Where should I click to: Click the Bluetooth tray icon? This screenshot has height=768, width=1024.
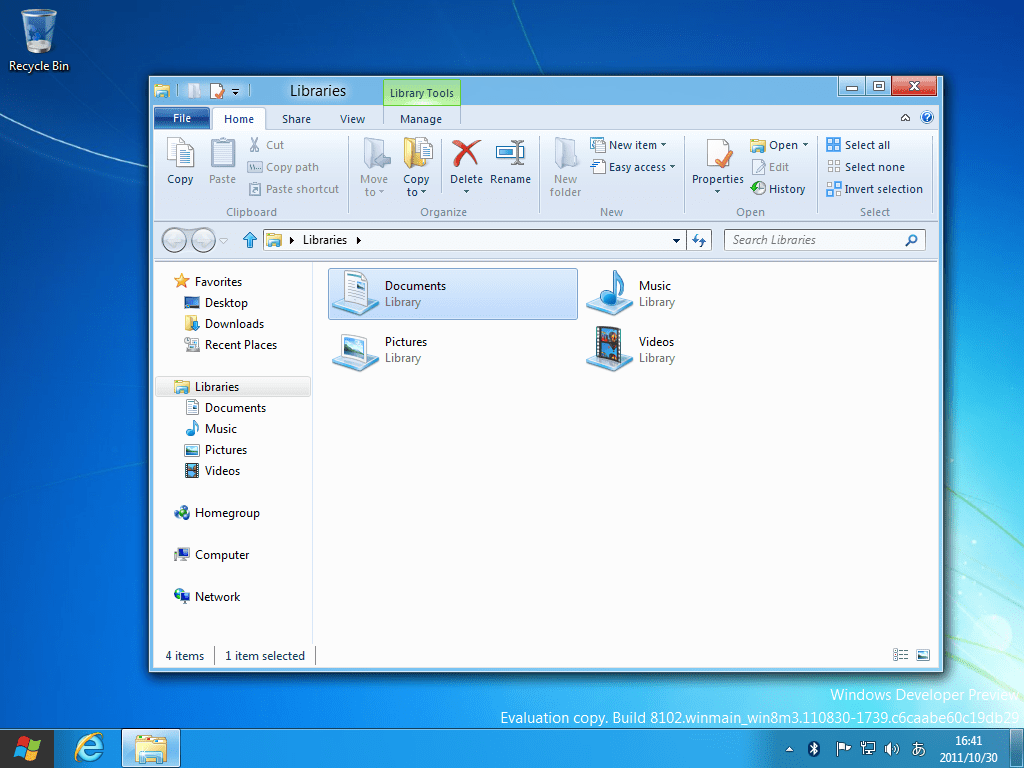(x=814, y=748)
